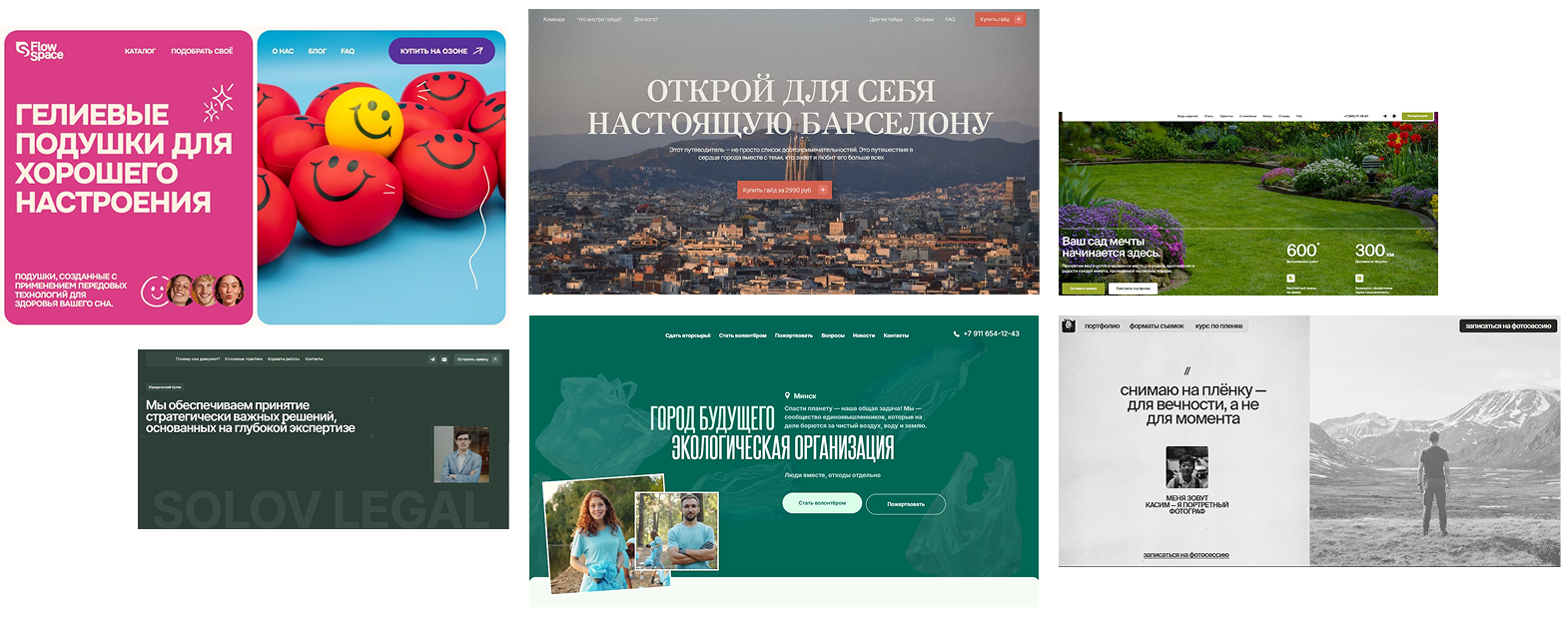Image resolution: width=1568 pixels, height=625 pixels.
Task: Click the phone icon beside +7 911 654-12-43
Action: click(x=956, y=334)
